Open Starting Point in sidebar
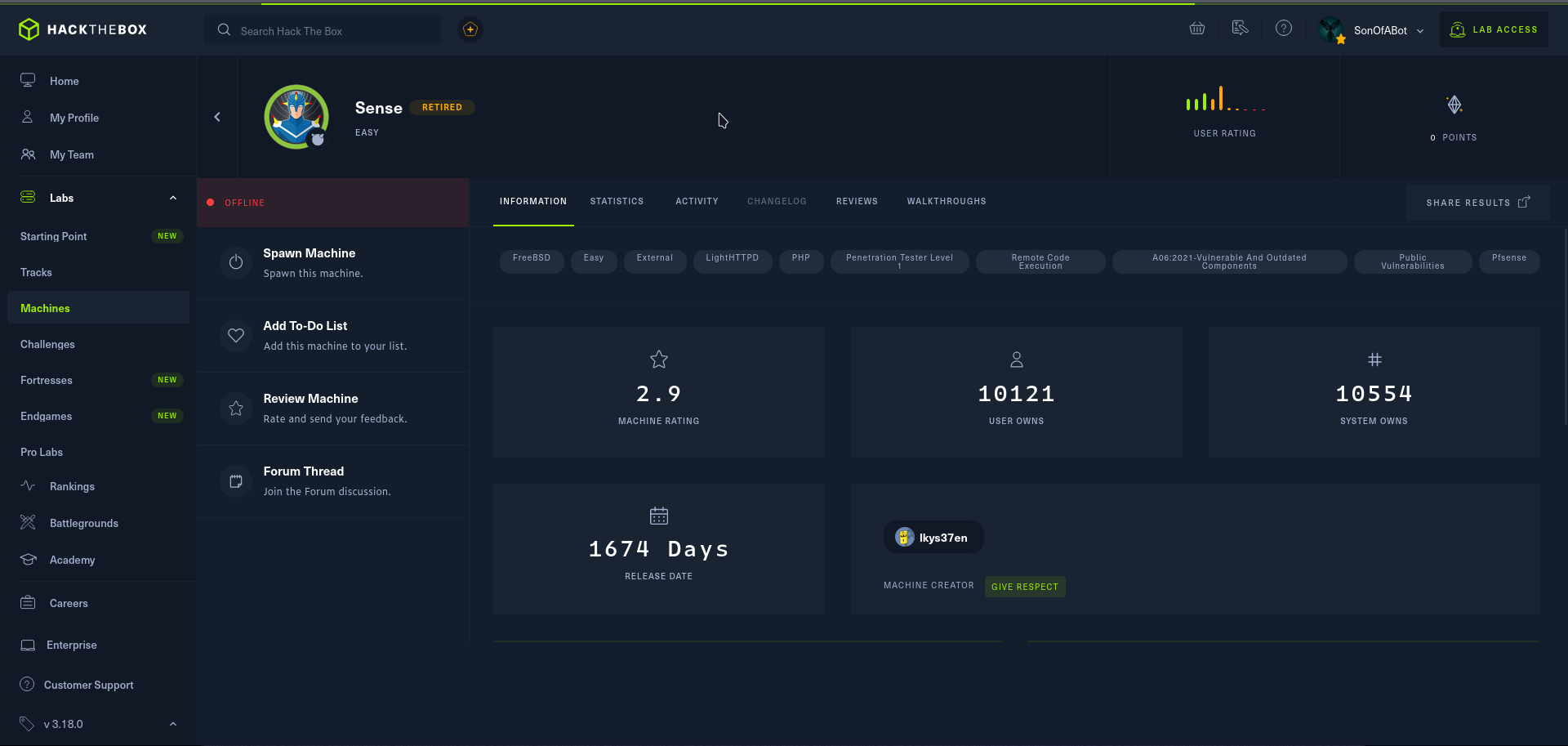 tap(54, 236)
